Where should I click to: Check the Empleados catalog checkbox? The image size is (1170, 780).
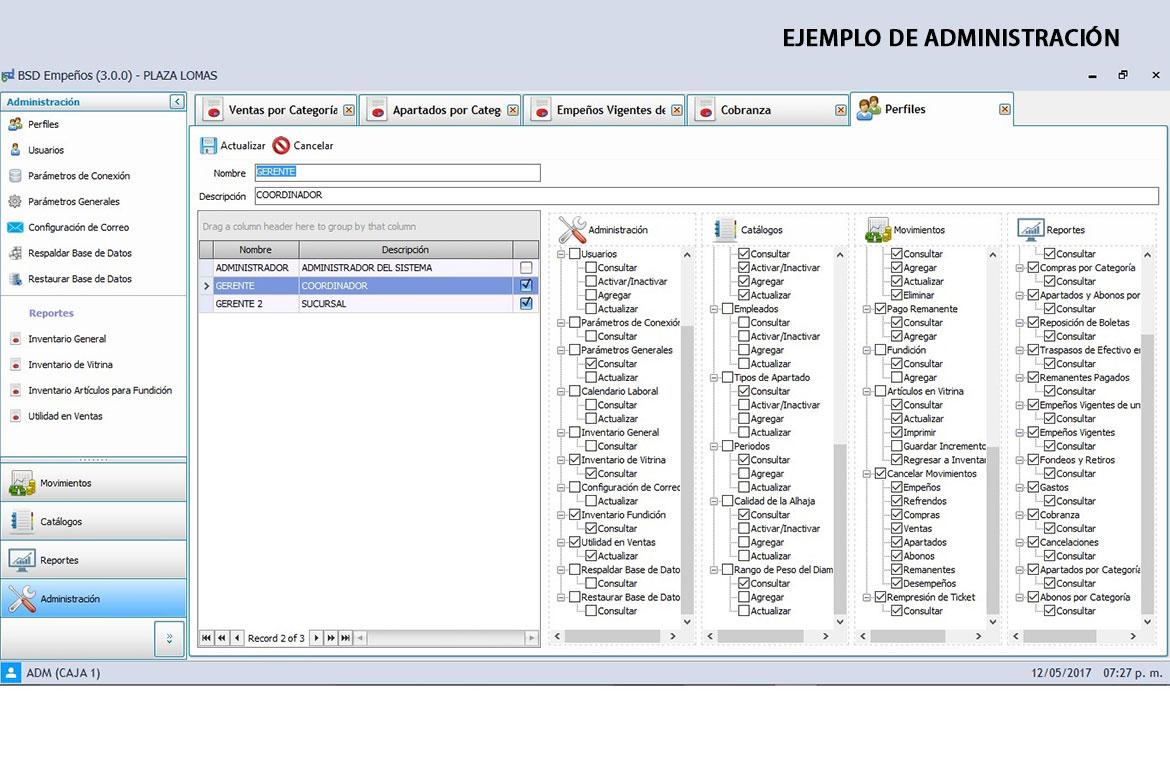click(728, 308)
